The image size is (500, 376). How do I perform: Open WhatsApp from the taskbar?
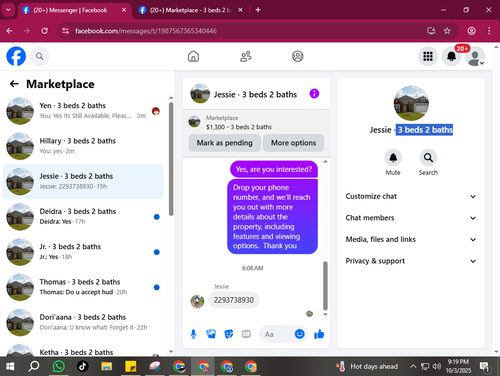pyautogui.click(x=59, y=367)
